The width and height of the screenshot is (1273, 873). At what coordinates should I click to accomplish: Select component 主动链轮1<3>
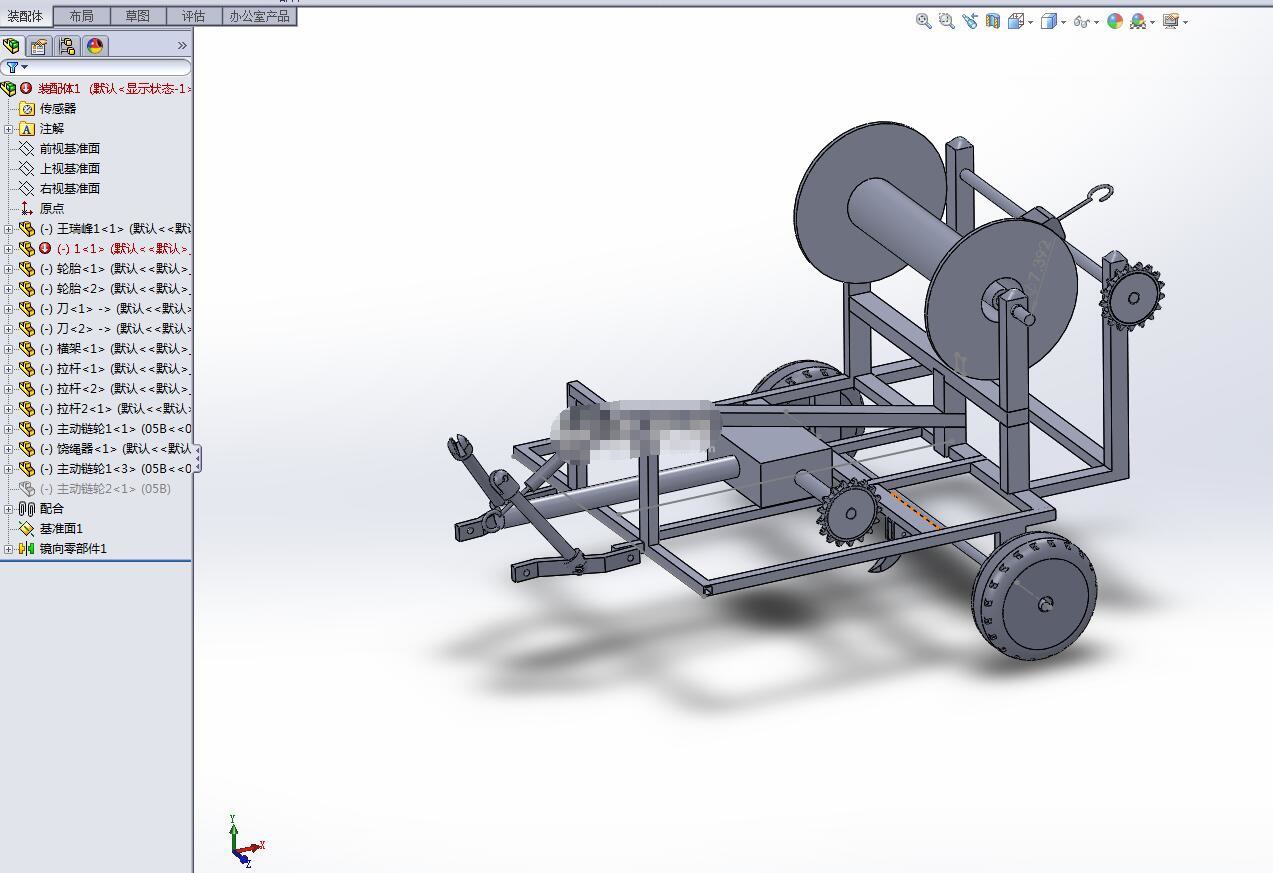point(115,468)
